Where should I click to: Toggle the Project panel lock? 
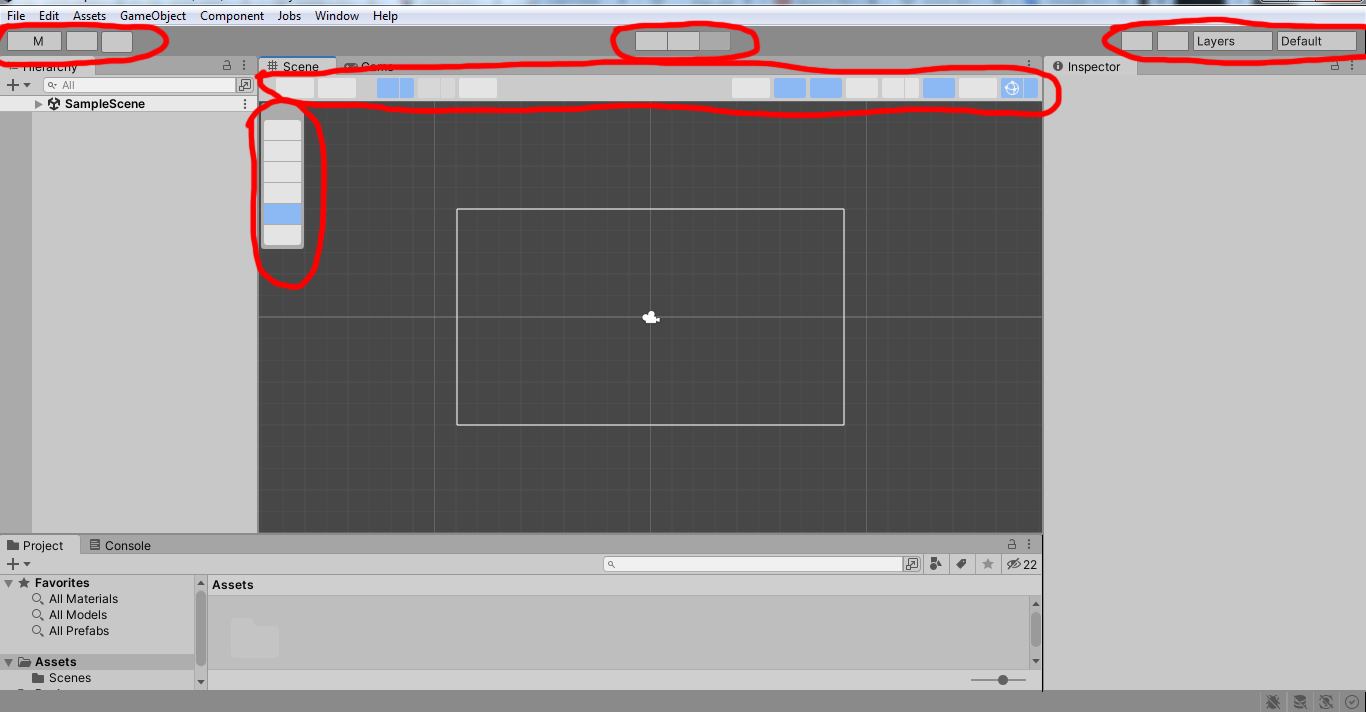1012,545
